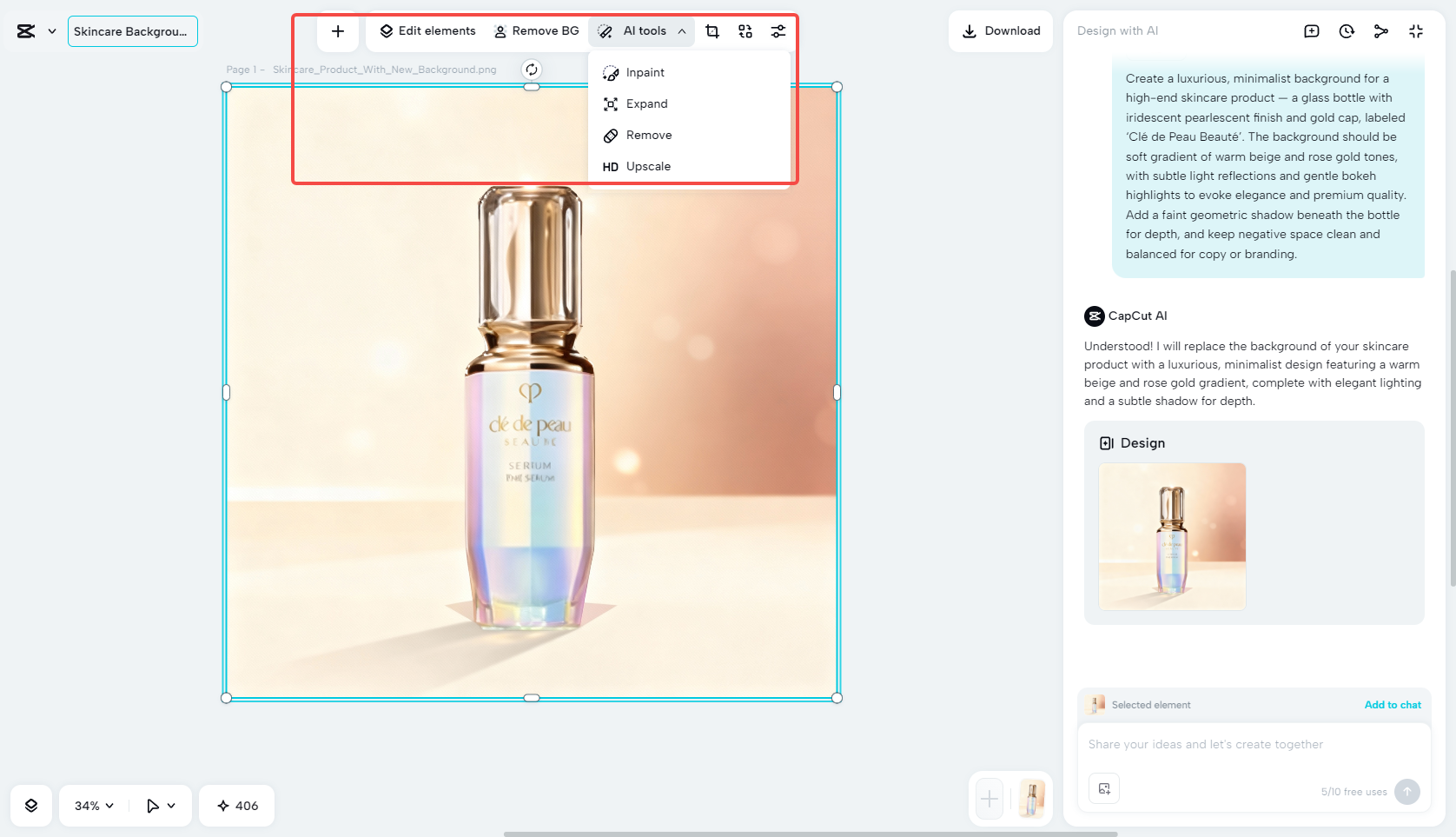Open the 34% zoom dropdown

(x=94, y=806)
